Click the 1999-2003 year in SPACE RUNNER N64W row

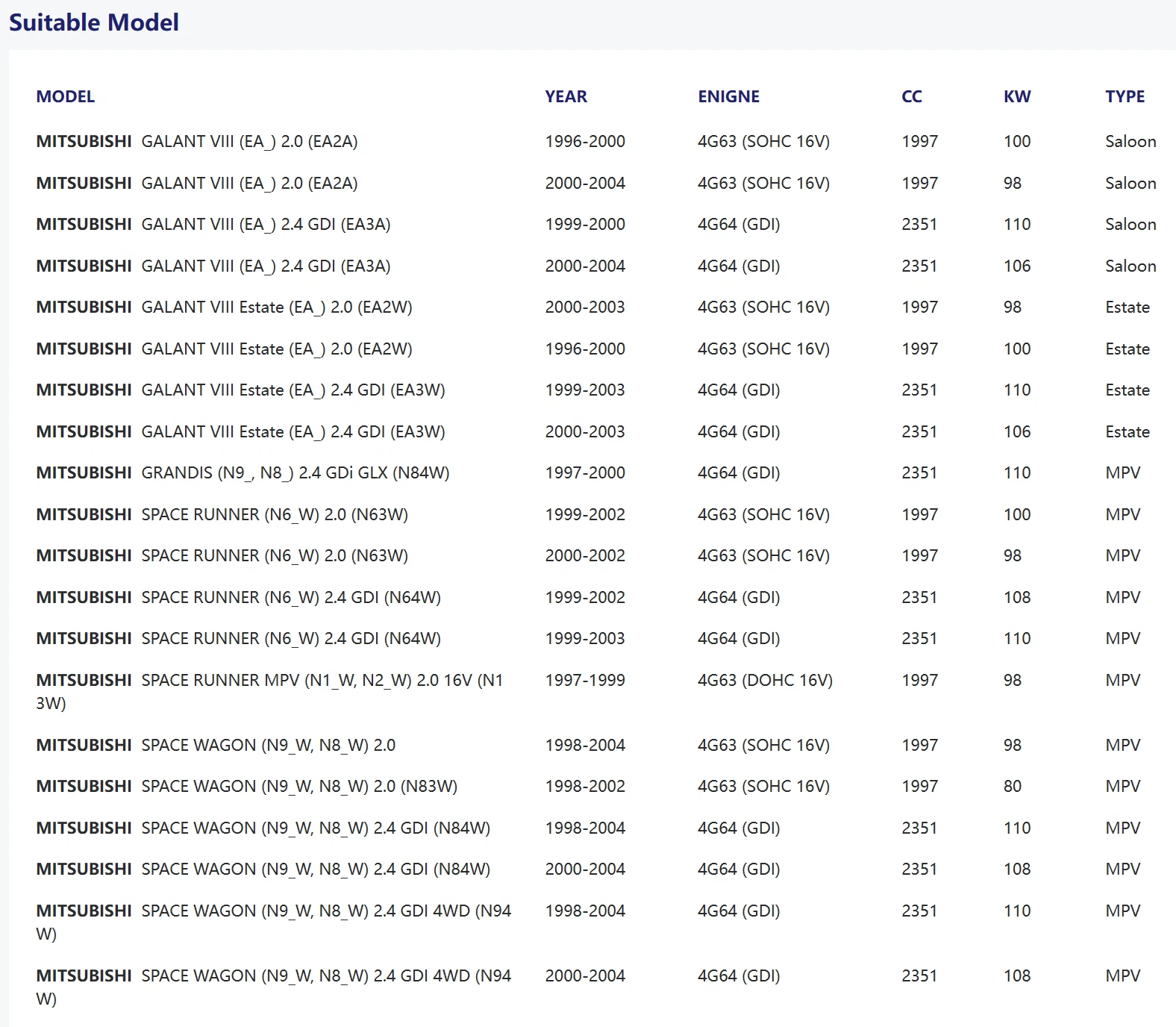[x=585, y=638]
